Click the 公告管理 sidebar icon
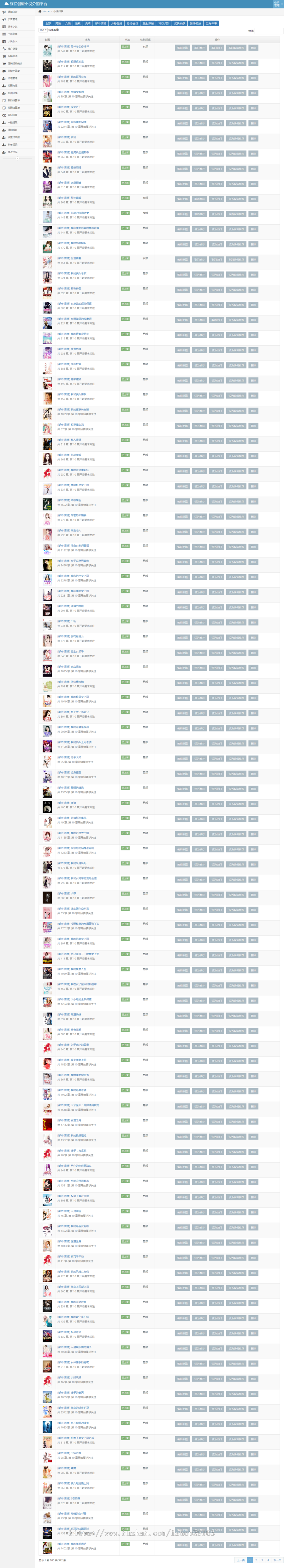Image resolution: width=284 pixels, height=1568 pixels. [4, 20]
